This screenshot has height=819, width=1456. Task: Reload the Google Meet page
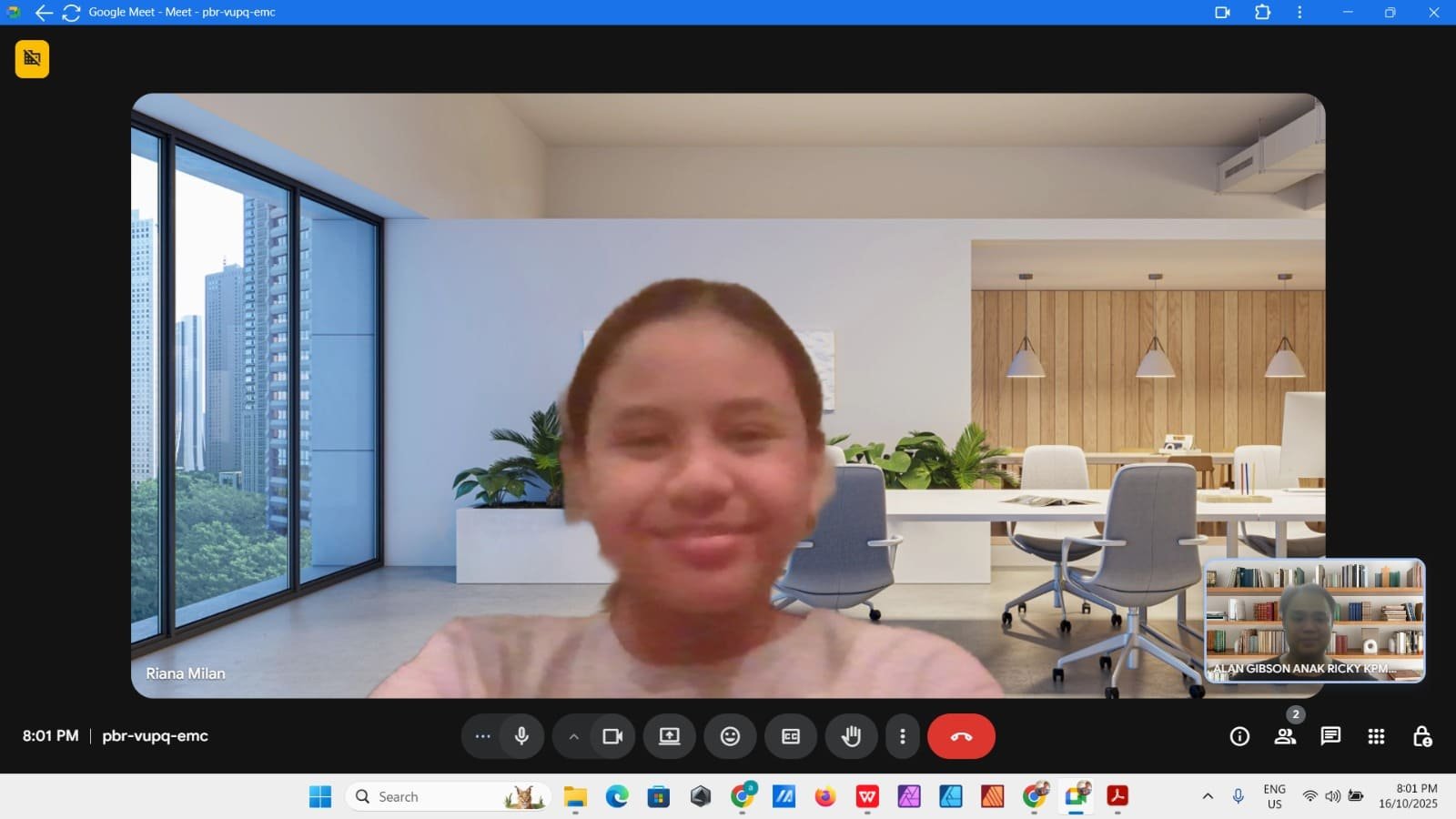coord(71,12)
